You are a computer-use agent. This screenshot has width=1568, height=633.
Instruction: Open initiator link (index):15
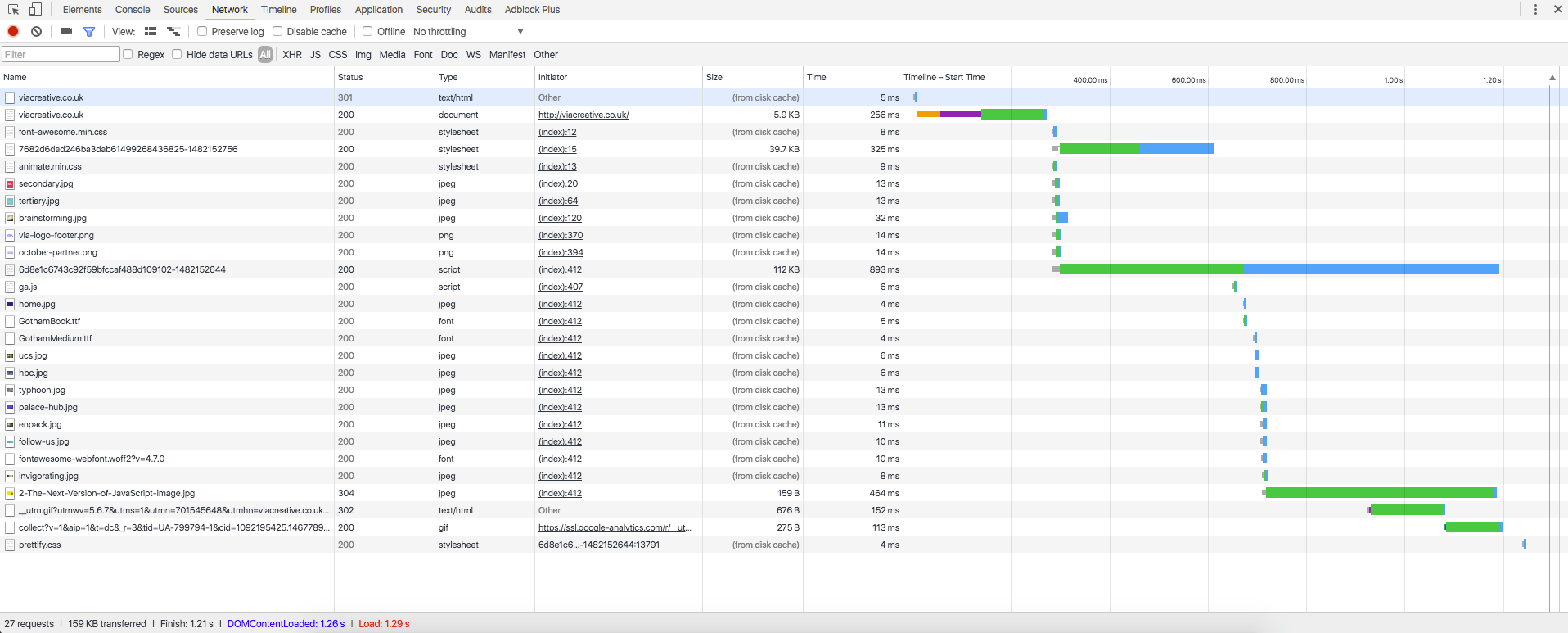point(557,149)
